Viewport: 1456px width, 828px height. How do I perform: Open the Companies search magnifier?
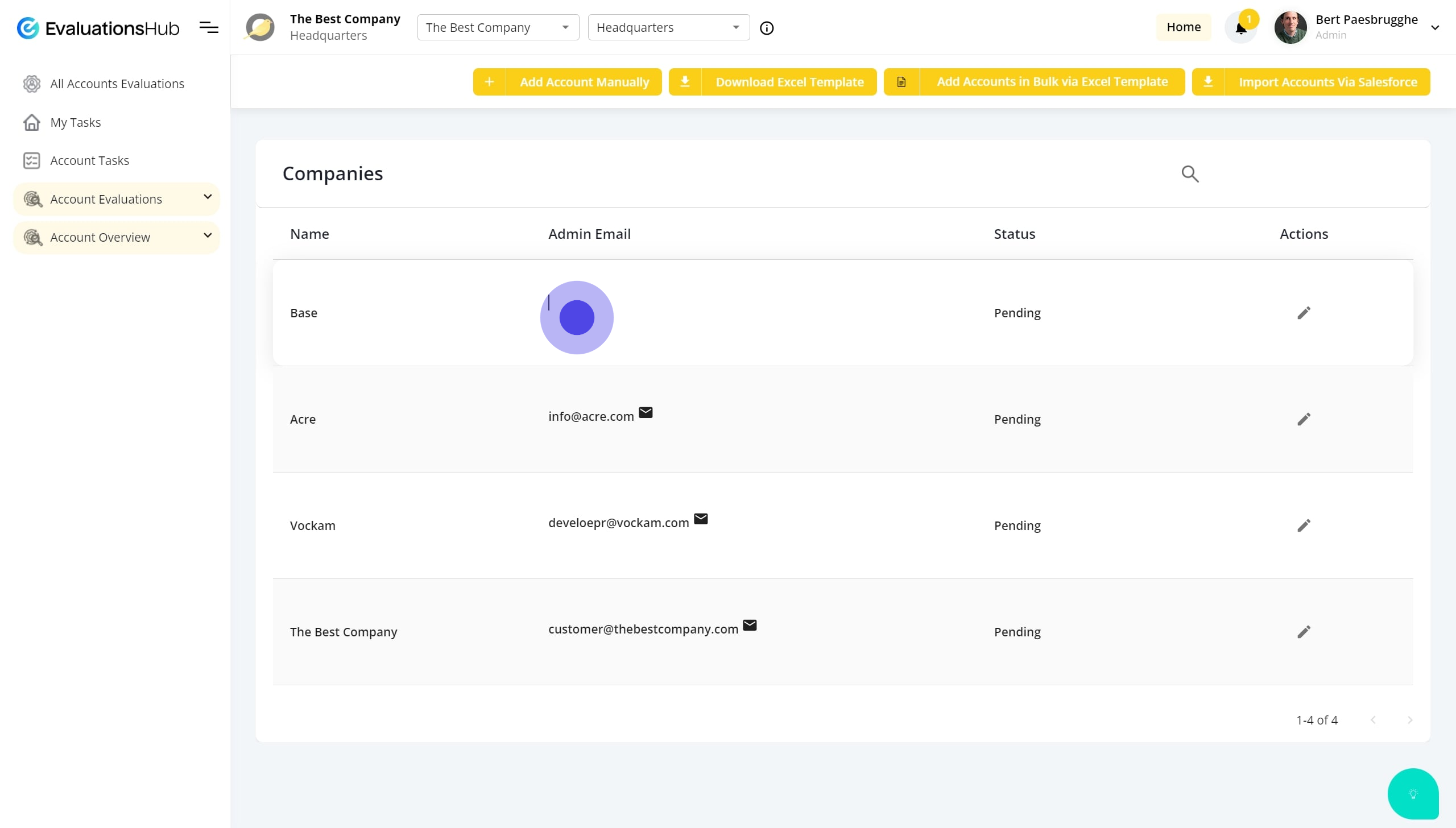(1190, 174)
